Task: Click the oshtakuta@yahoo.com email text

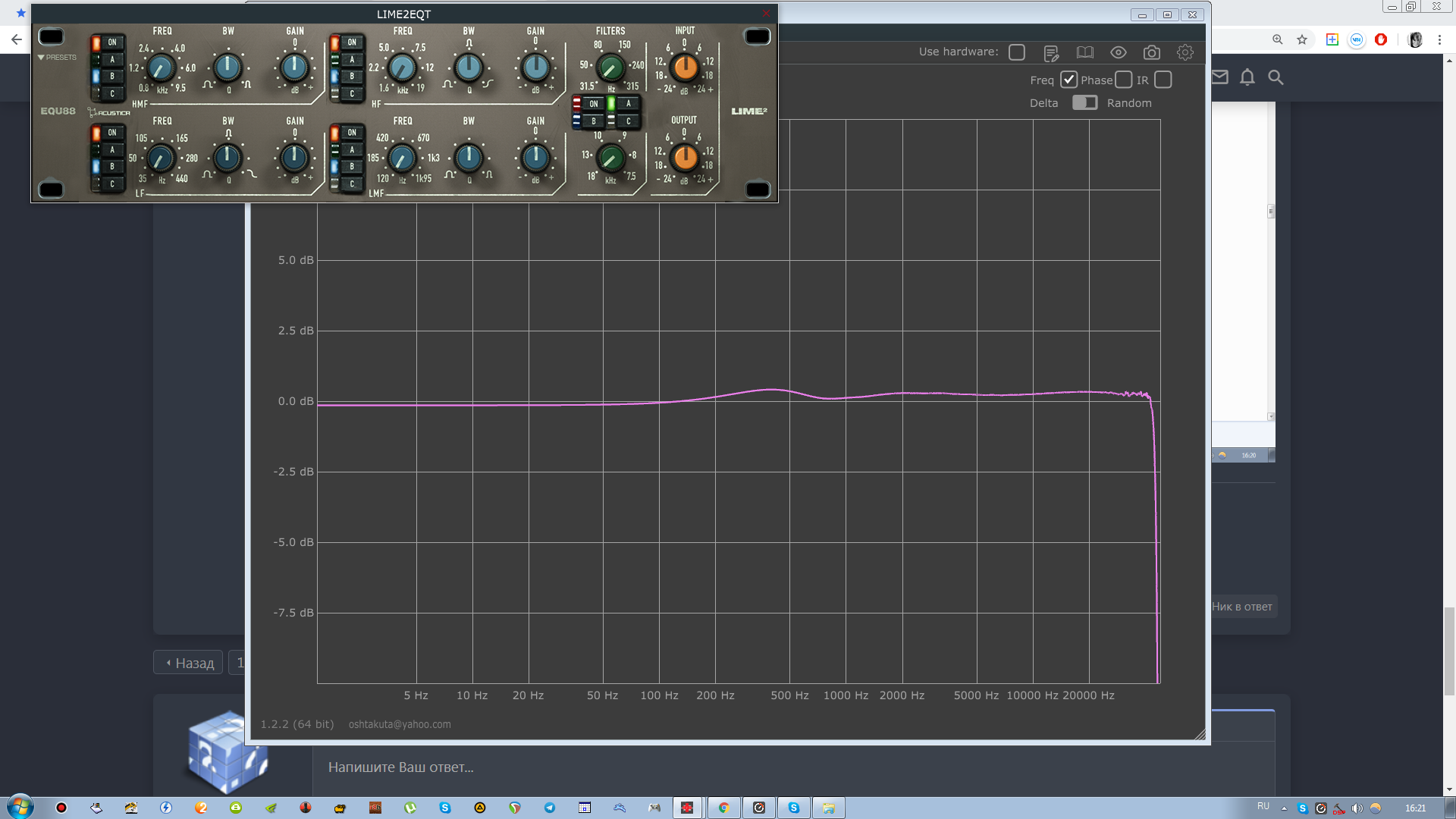Action: tap(400, 724)
